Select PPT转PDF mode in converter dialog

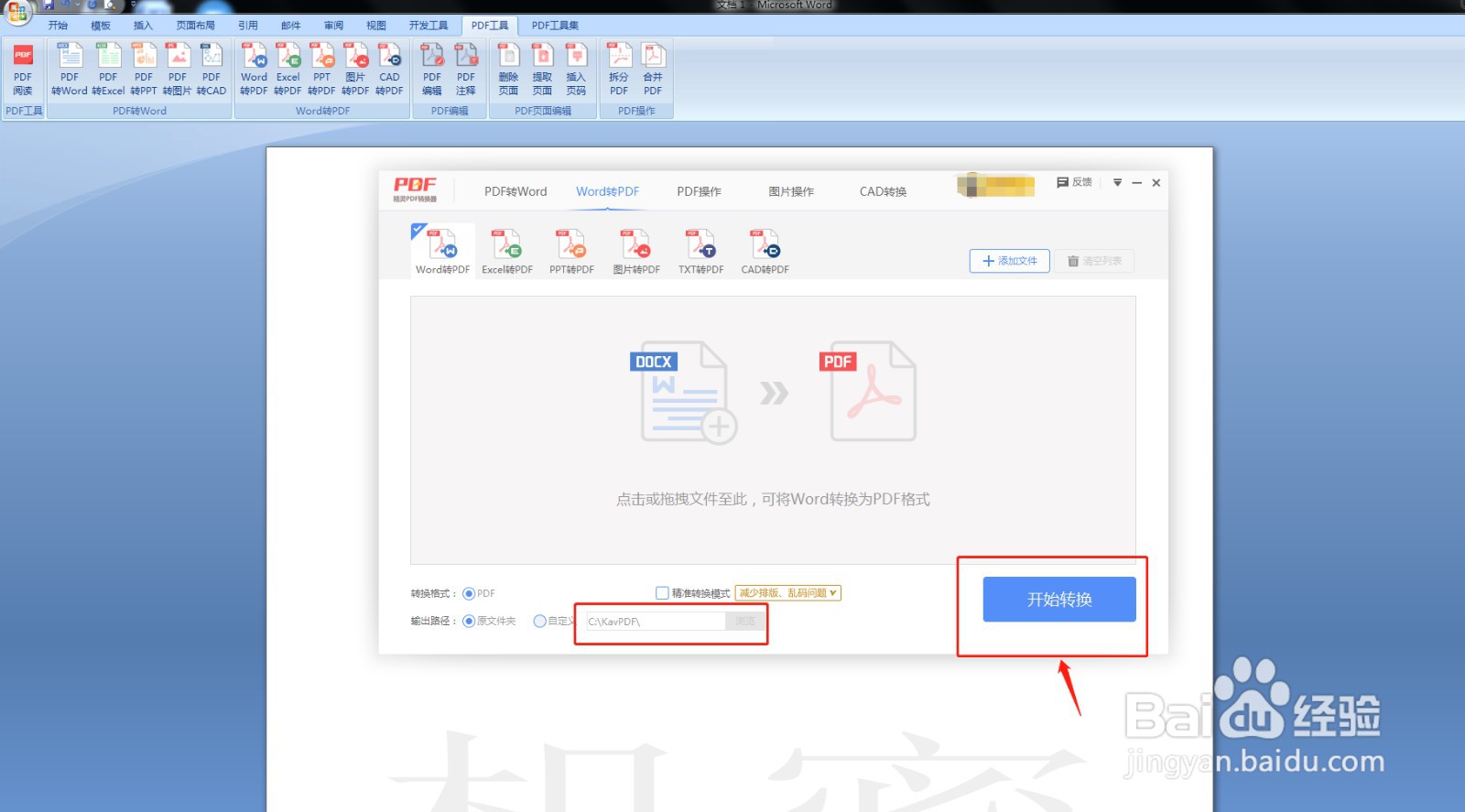[571, 252]
